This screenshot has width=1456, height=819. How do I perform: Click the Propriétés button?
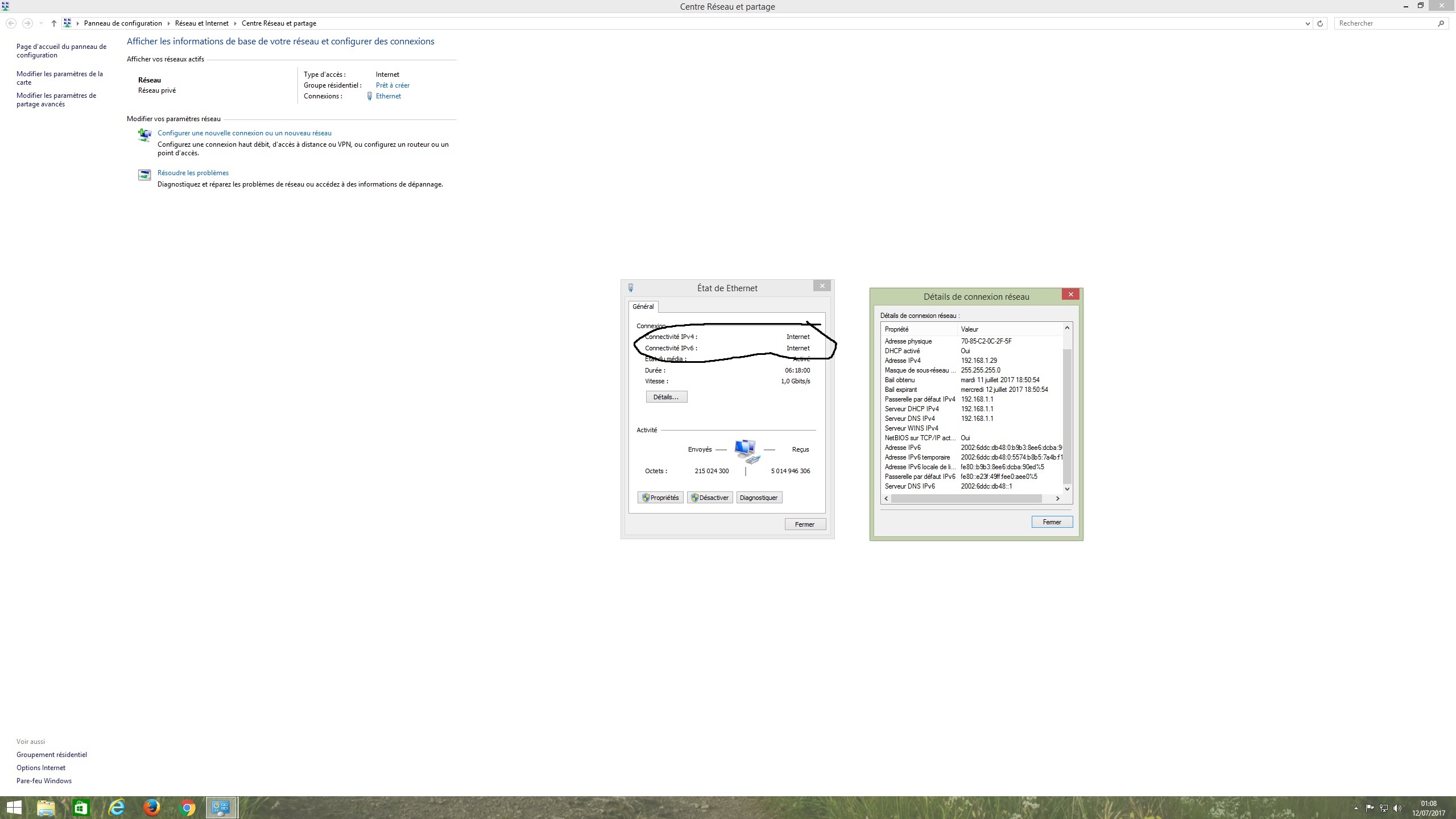coord(660,498)
